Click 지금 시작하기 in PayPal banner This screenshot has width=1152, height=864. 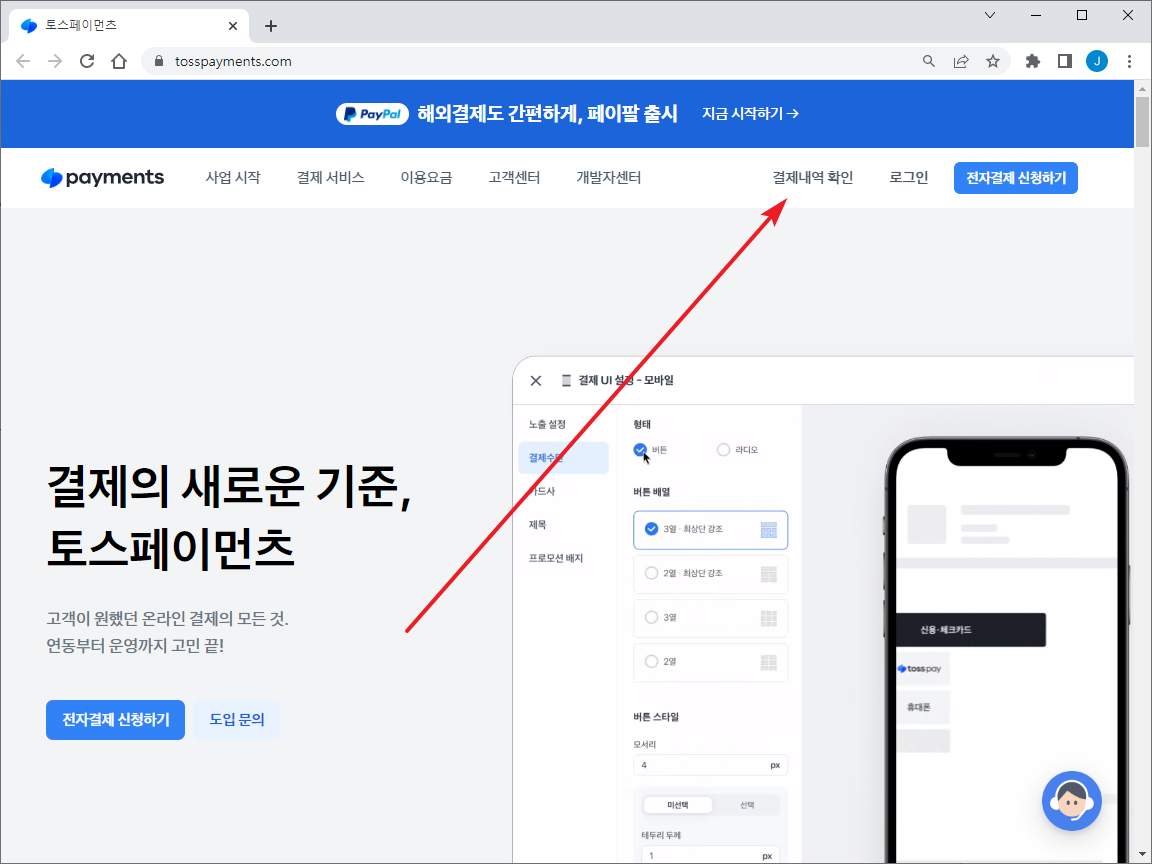[750, 114]
